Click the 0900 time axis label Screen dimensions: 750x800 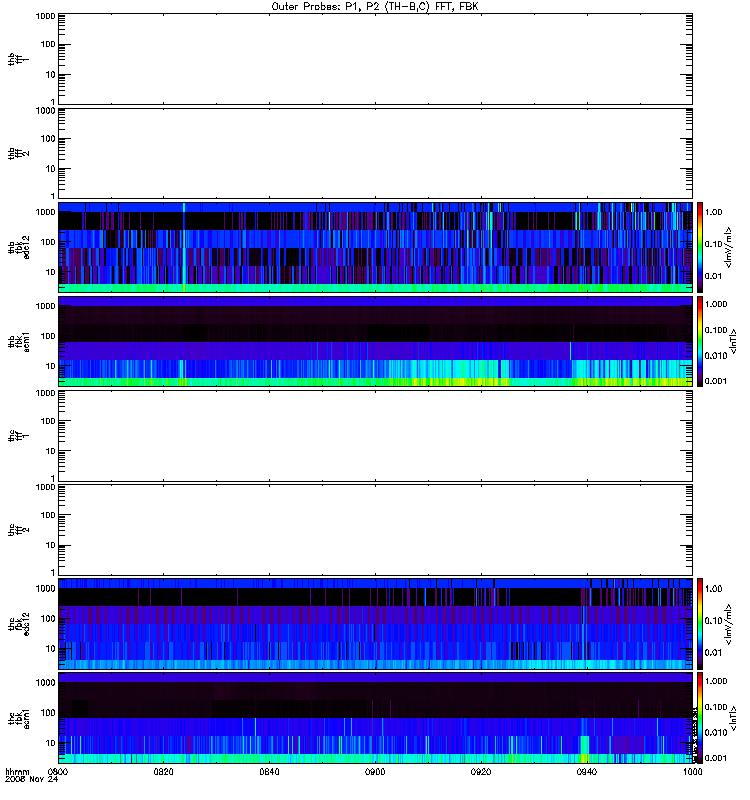[x=375, y=771]
